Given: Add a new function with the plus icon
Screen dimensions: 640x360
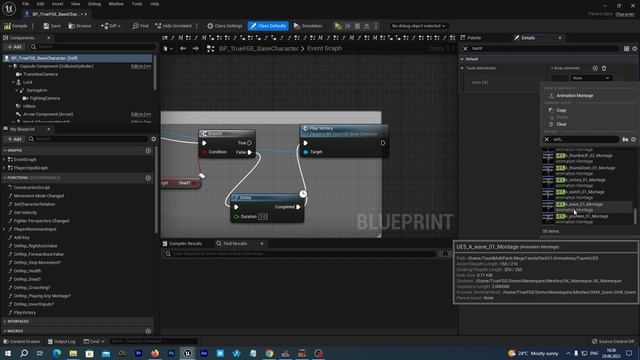Looking at the screenshot, I should point(148,178).
